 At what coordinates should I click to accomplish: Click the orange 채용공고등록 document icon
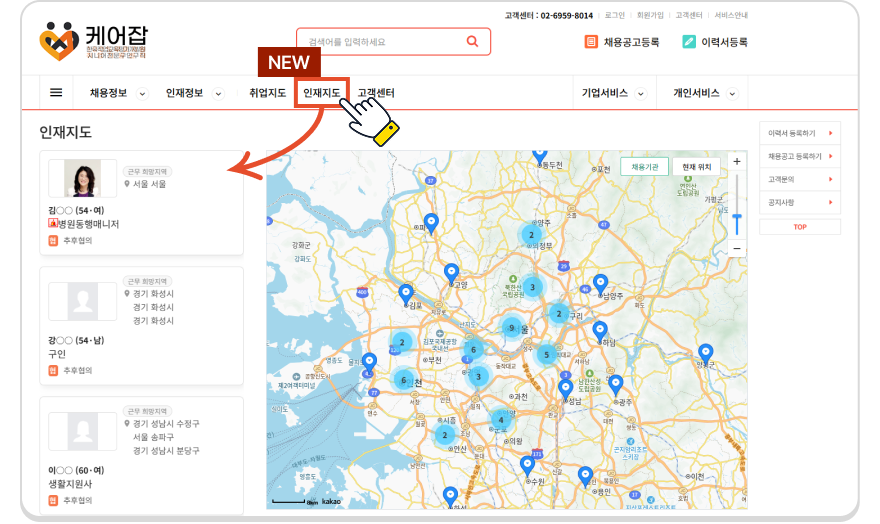pos(591,42)
